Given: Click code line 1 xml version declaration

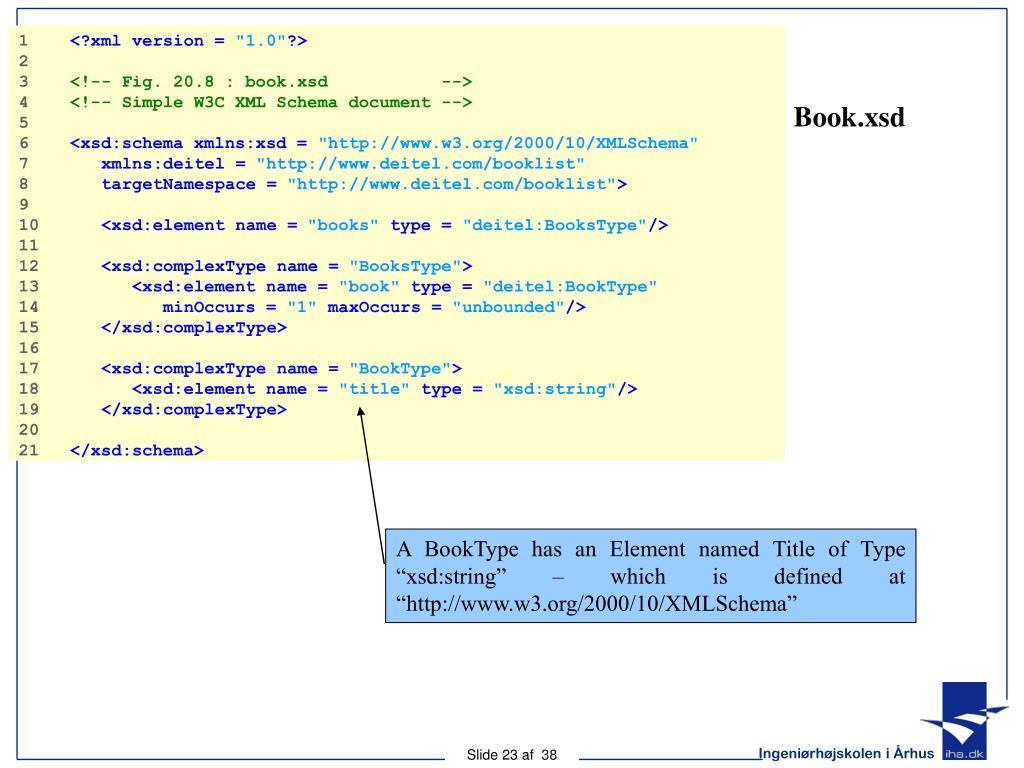Looking at the screenshot, I should click(188, 40).
